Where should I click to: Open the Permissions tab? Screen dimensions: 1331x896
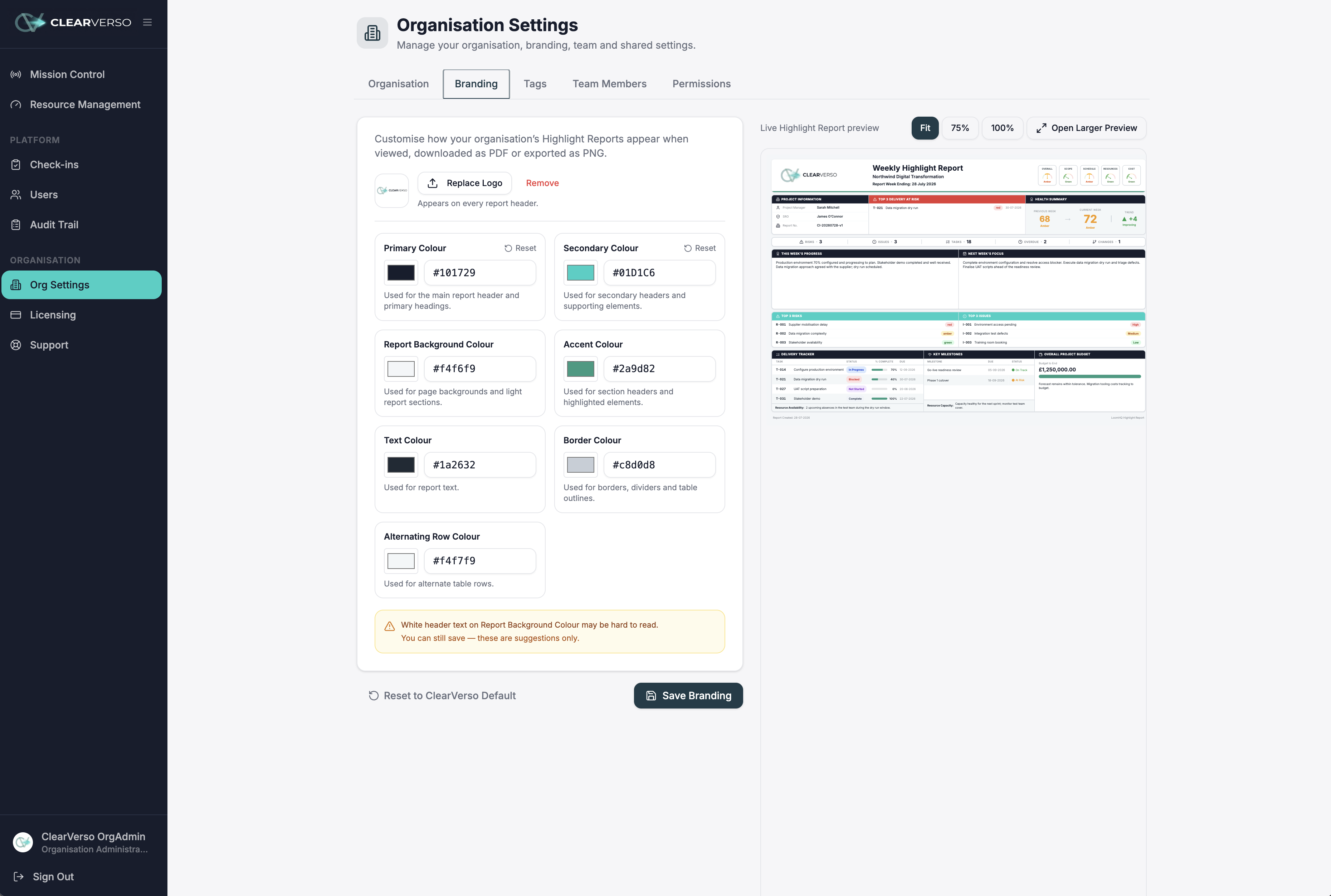701,84
